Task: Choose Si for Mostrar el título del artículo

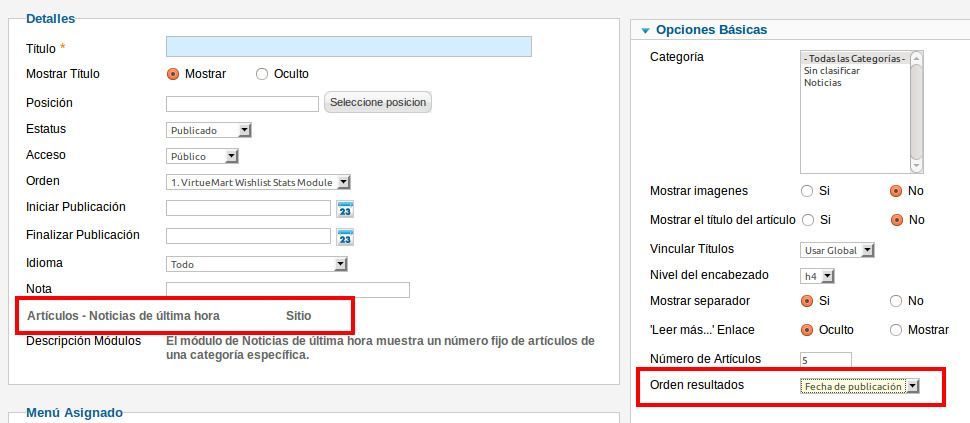Action: (807, 220)
